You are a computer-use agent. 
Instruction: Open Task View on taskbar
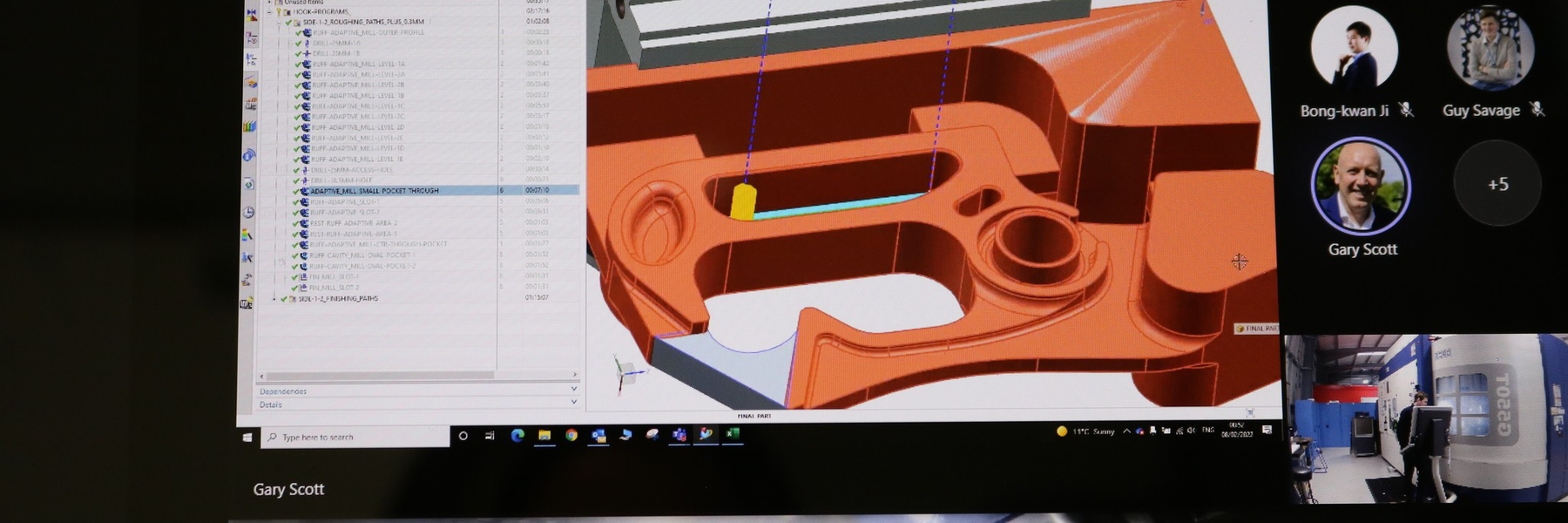click(490, 436)
